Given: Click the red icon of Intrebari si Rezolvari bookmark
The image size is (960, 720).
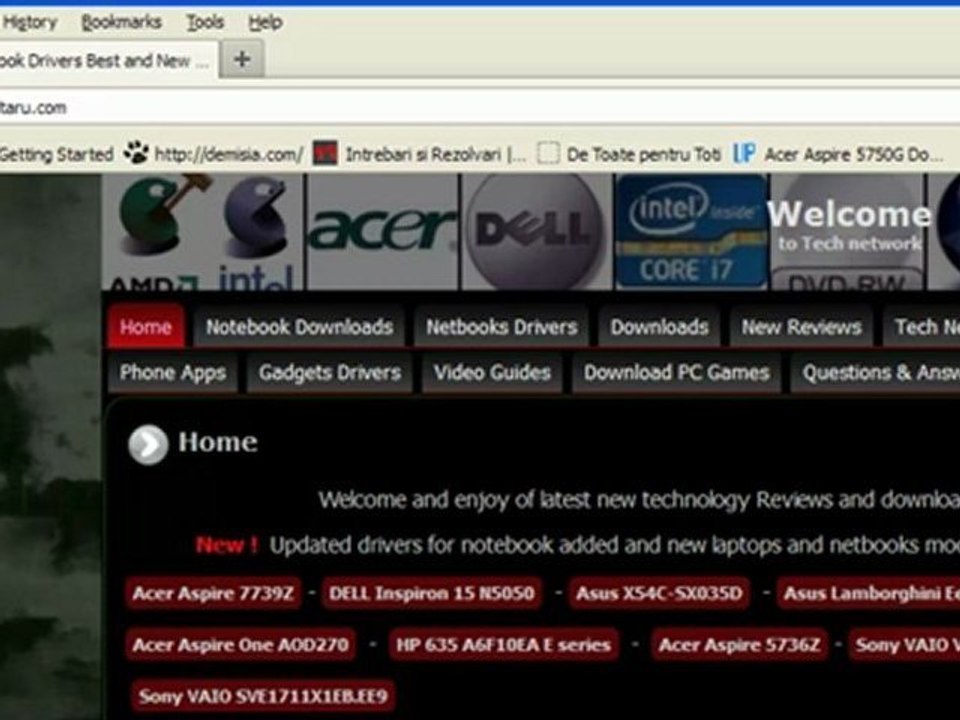Looking at the screenshot, I should click(x=325, y=153).
